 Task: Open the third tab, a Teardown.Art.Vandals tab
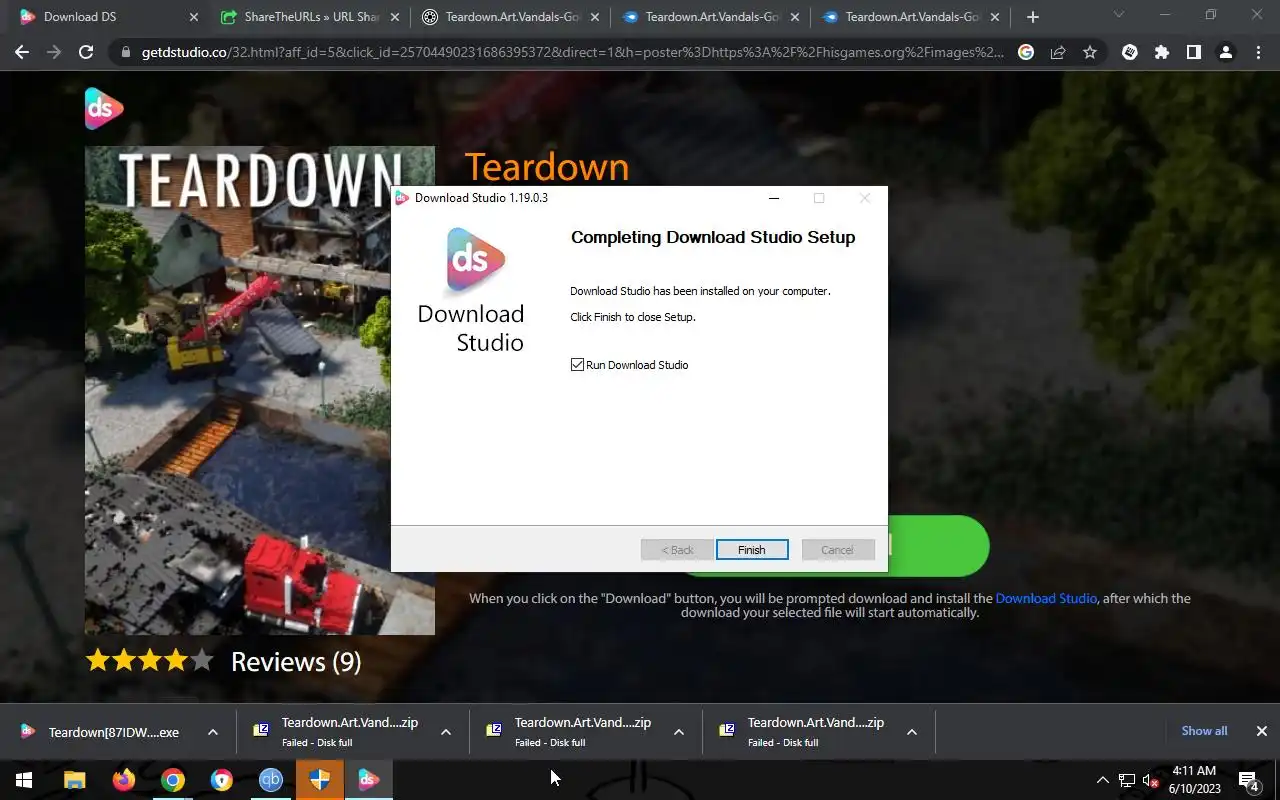(x=512, y=17)
